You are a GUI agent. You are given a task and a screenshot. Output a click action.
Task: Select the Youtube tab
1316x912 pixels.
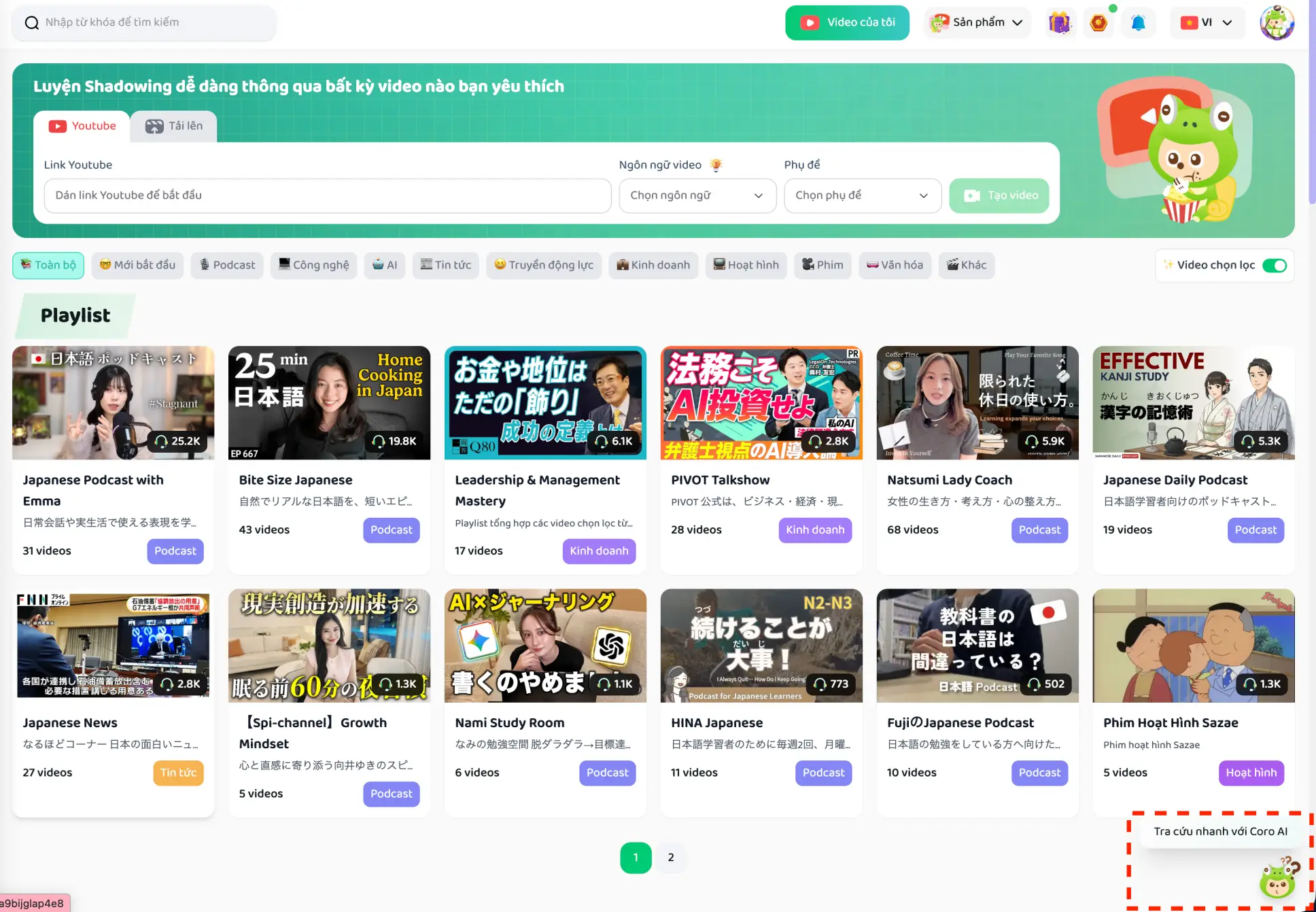point(82,126)
